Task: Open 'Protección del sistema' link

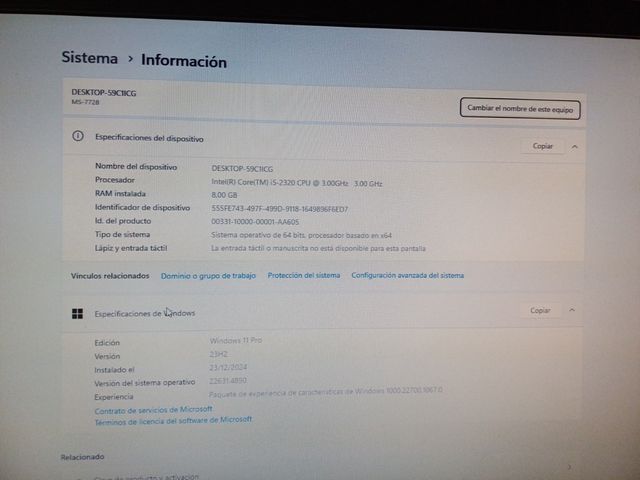Action: (x=304, y=276)
